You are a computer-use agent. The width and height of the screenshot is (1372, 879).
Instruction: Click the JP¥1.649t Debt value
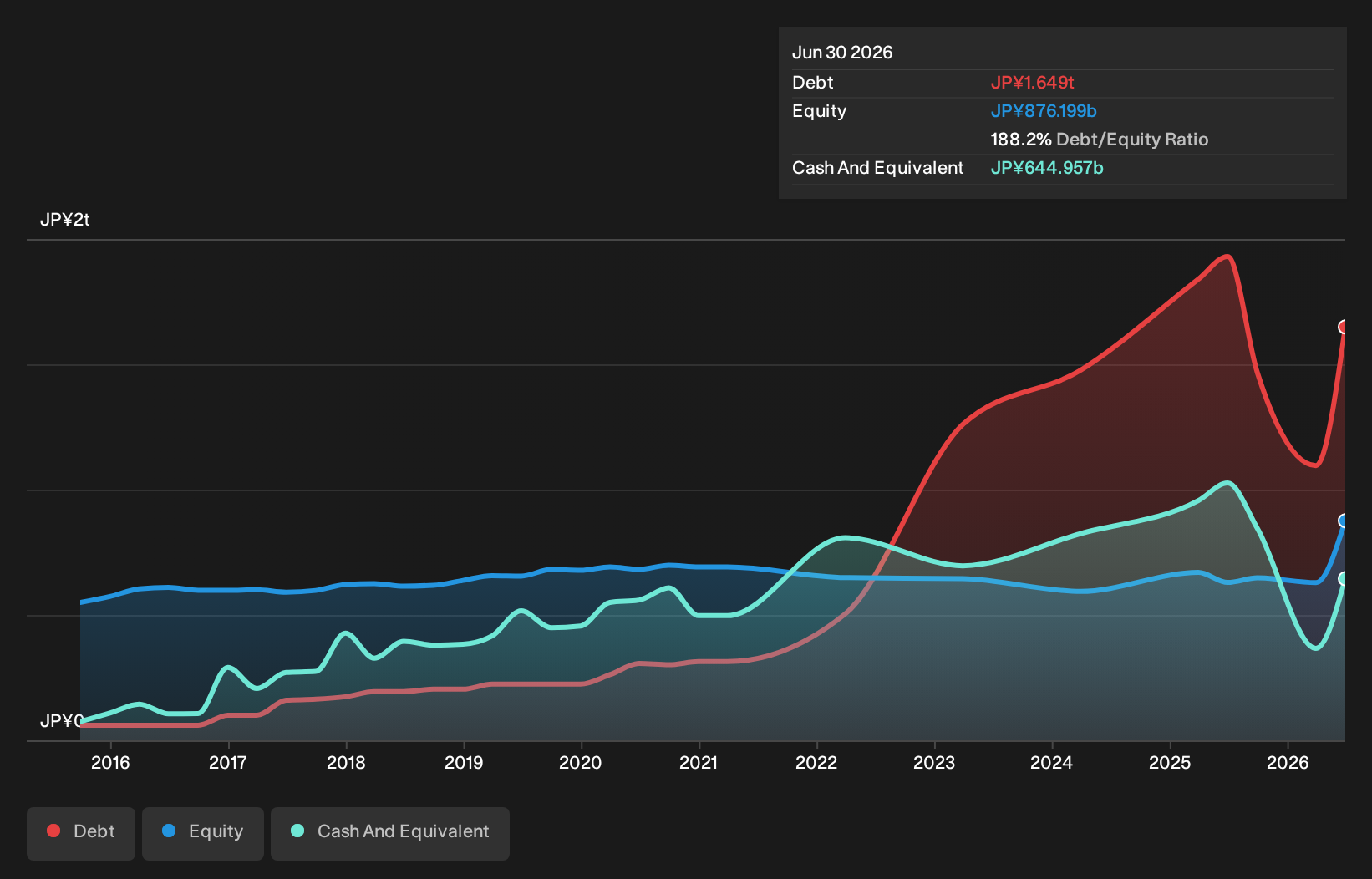[x=1032, y=83]
